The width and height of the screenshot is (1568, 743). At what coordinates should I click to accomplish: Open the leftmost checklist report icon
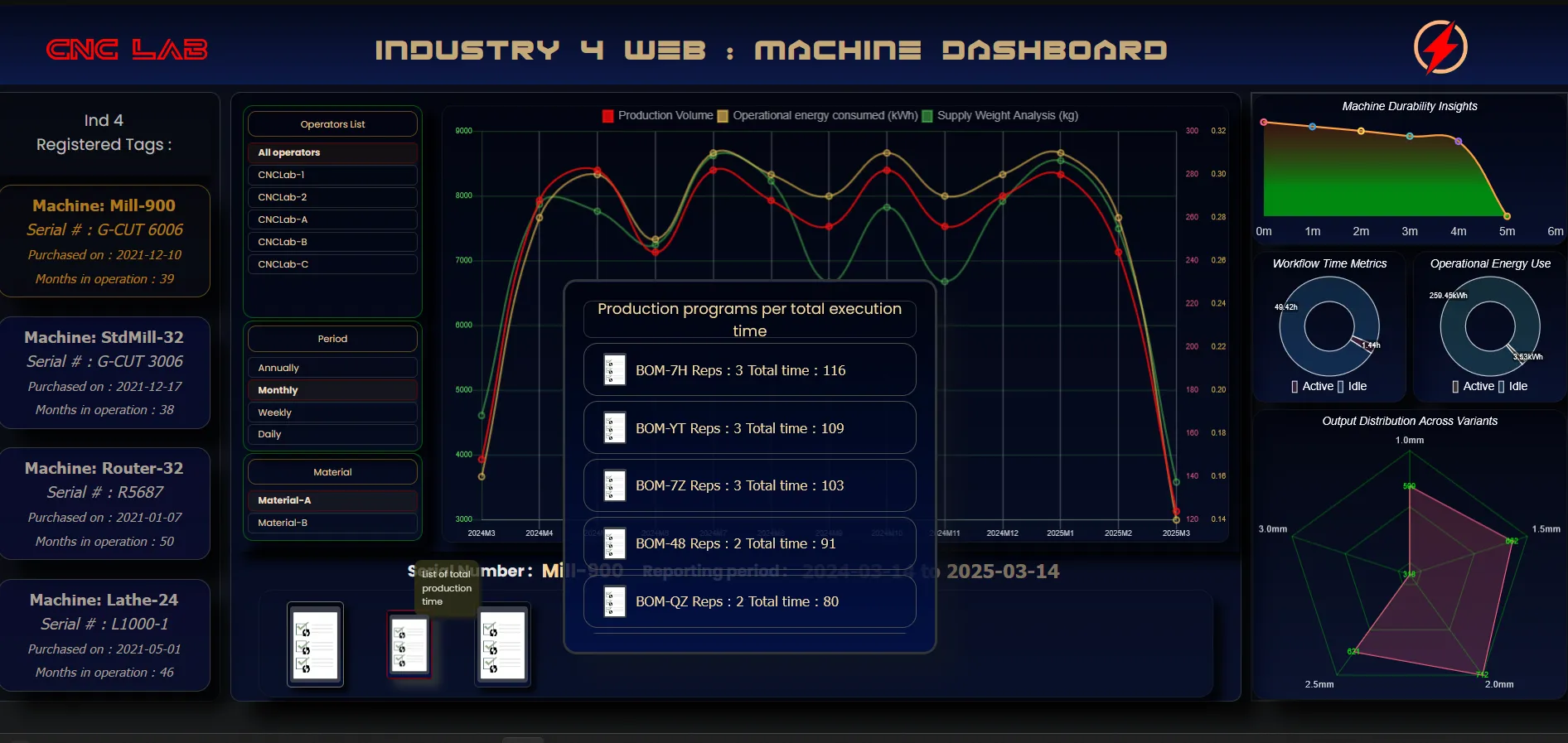(x=315, y=644)
